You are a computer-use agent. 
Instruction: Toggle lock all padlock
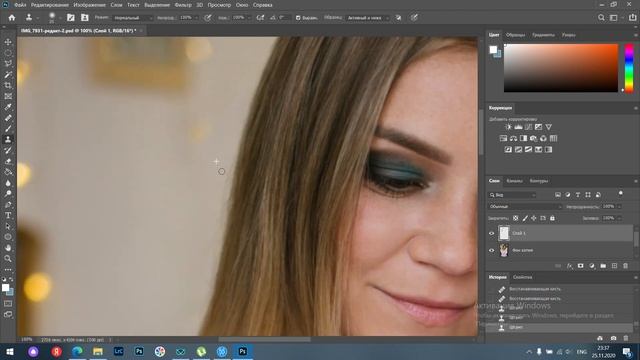coord(552,218)
